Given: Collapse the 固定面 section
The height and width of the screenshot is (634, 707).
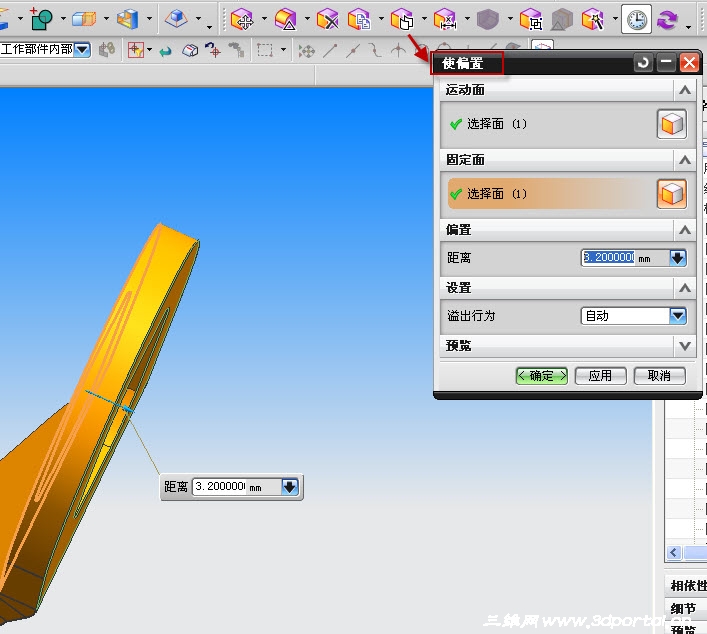Looking at the screenshot, I should [685, 160].
